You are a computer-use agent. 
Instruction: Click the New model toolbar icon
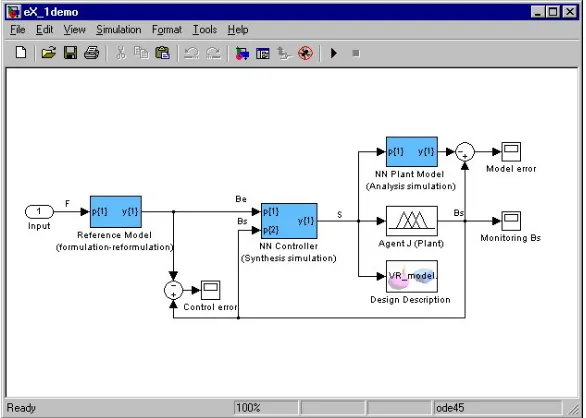[21, 53]
